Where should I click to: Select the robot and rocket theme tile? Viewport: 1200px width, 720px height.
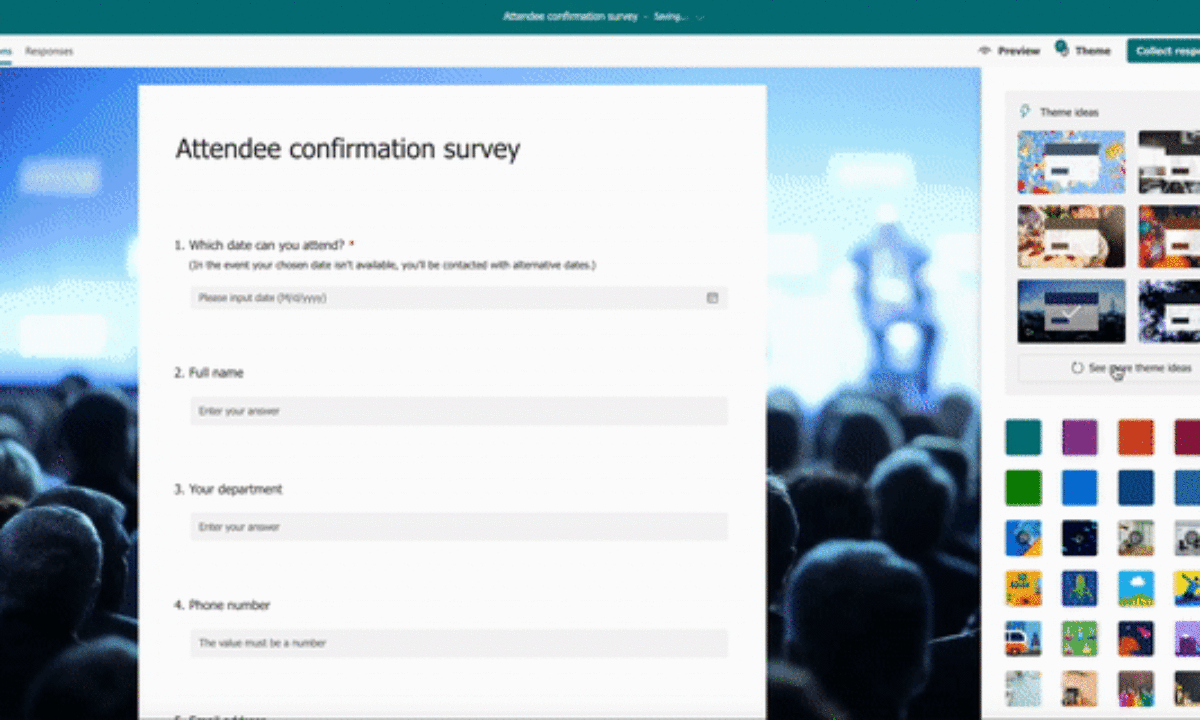(x=1079, y=588)
